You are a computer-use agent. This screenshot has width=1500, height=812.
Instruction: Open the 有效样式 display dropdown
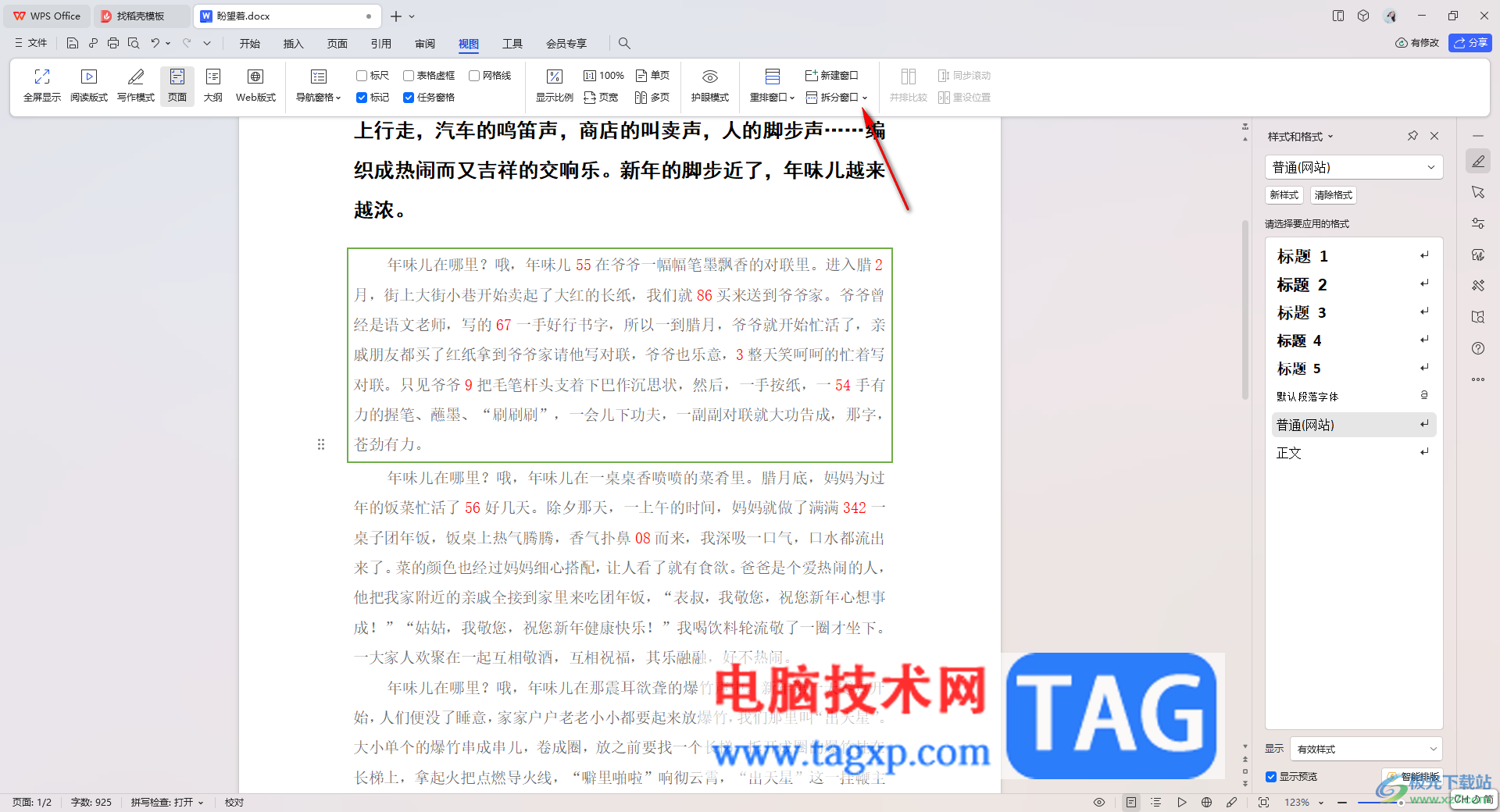pyautogui.click(x=1366, y=749)
